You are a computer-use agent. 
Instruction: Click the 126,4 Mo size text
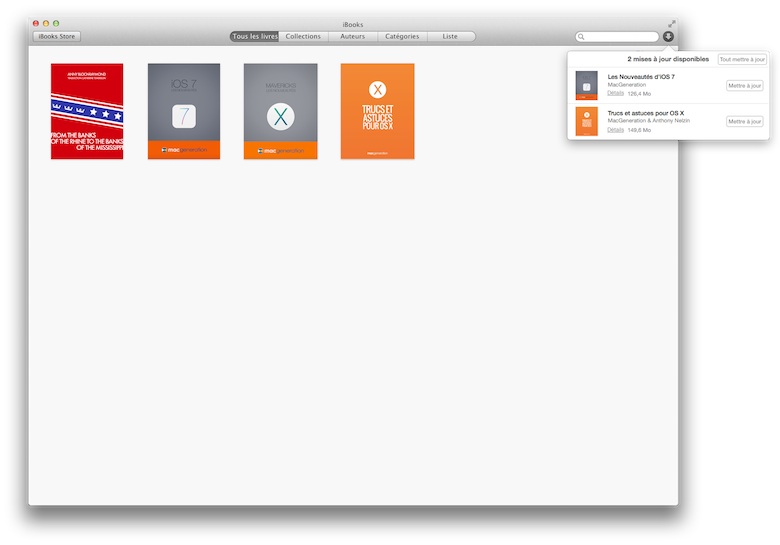pyautogui.click(x=639, y=93)
